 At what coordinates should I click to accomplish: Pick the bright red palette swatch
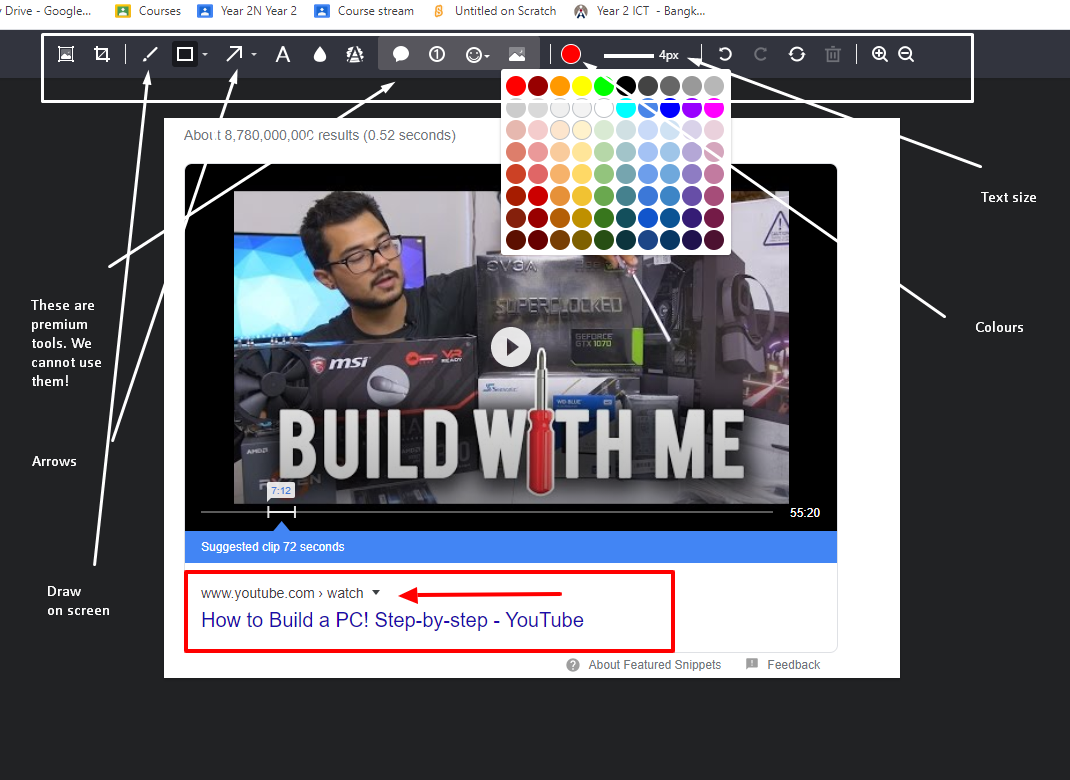pyautogui.click(x=516, y=86)
